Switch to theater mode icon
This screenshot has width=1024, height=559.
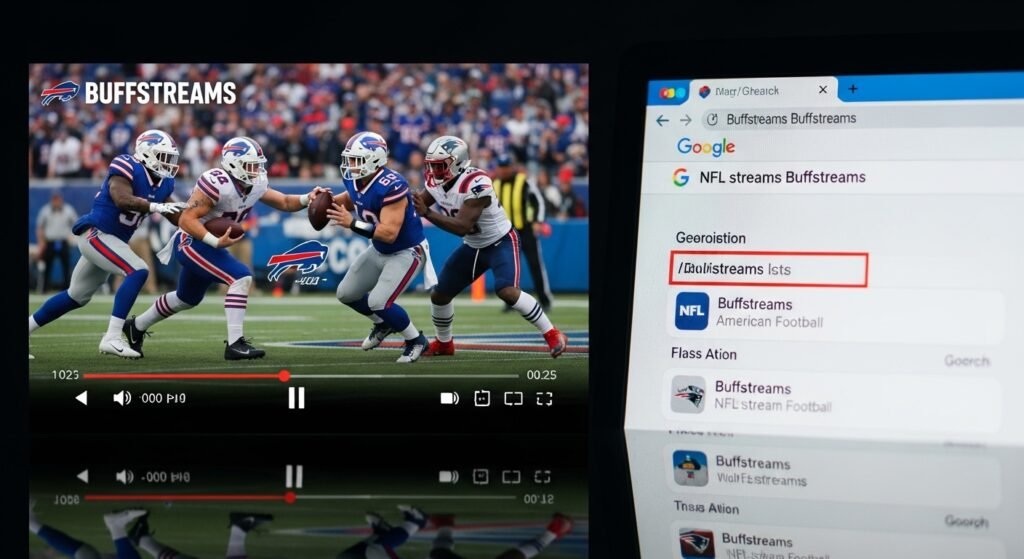click(x=513, y=398)
